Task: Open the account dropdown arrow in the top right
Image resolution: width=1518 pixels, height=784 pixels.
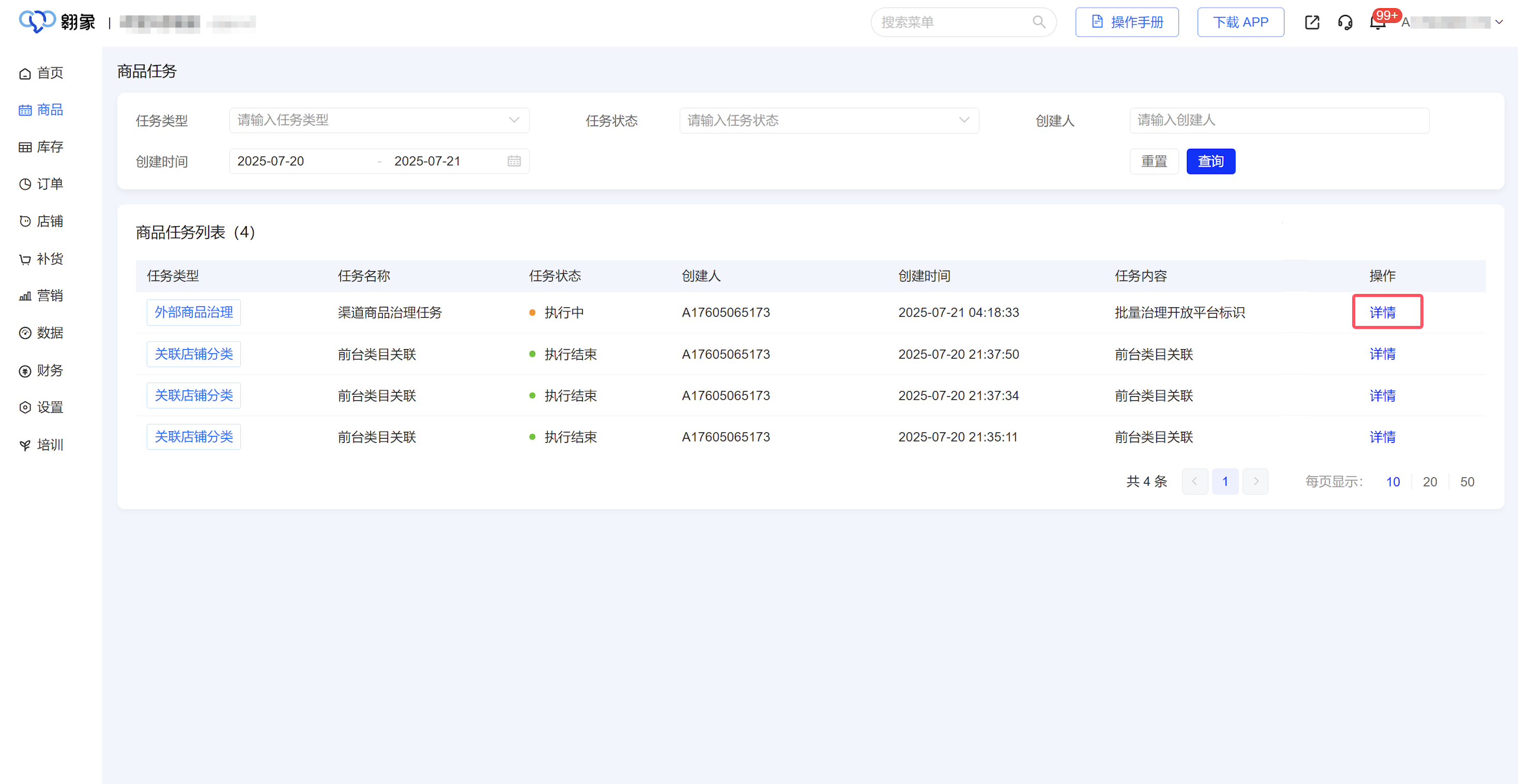Action: (1498, 22)
